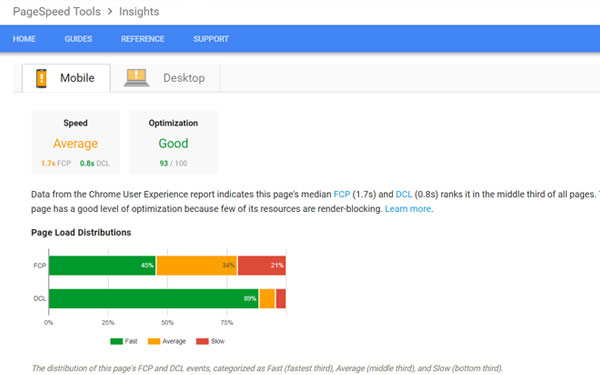Select the green 45% FCP bar segment
Viewport: 600px width, 375px height.
point(102,266)
